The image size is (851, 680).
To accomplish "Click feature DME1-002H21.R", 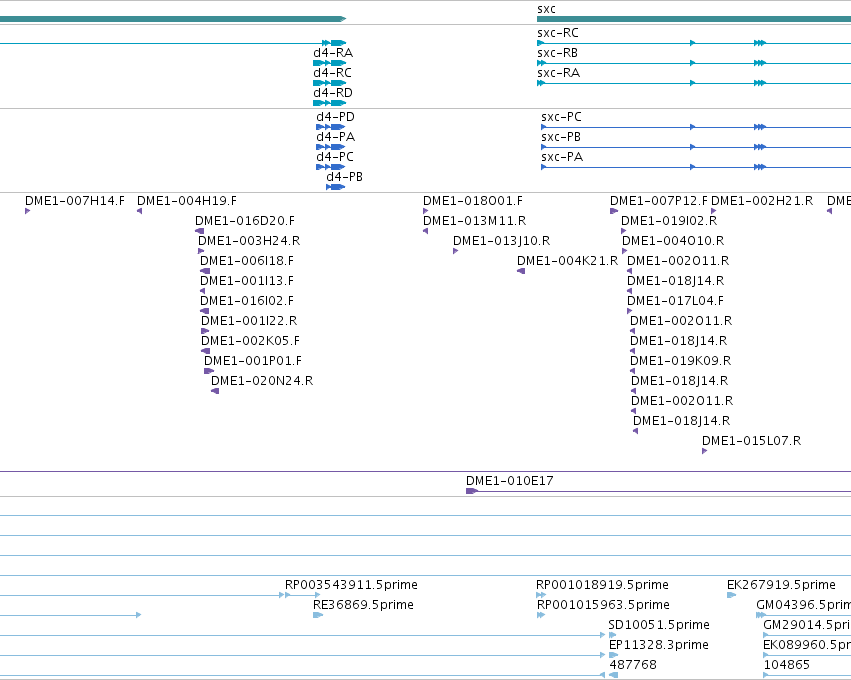I will point(762,201).
